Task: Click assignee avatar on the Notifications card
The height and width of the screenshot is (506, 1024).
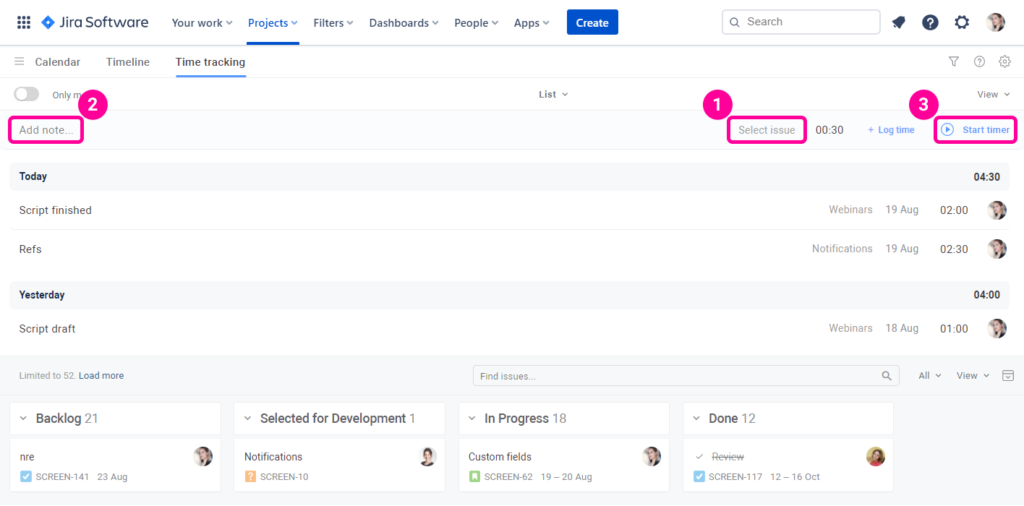Action: [428, 456]
